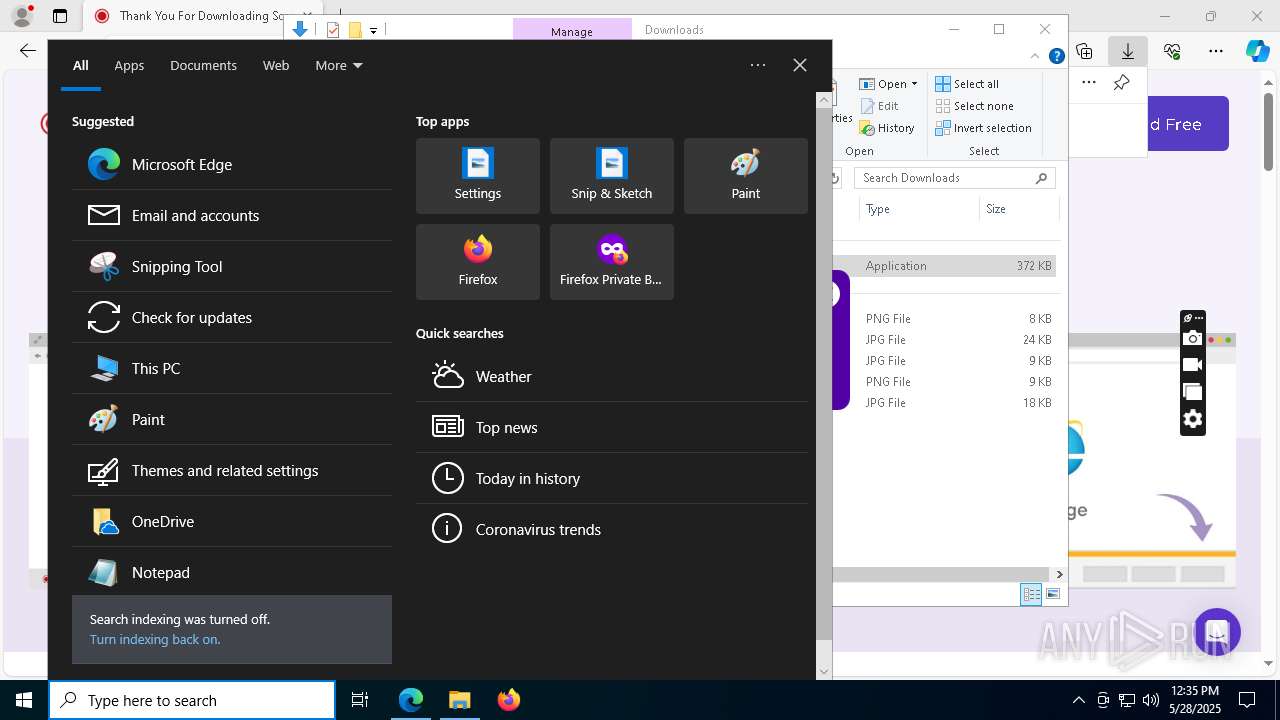
Task: Switch Explorer to large icons view
Action: (x=1053, y=594)
